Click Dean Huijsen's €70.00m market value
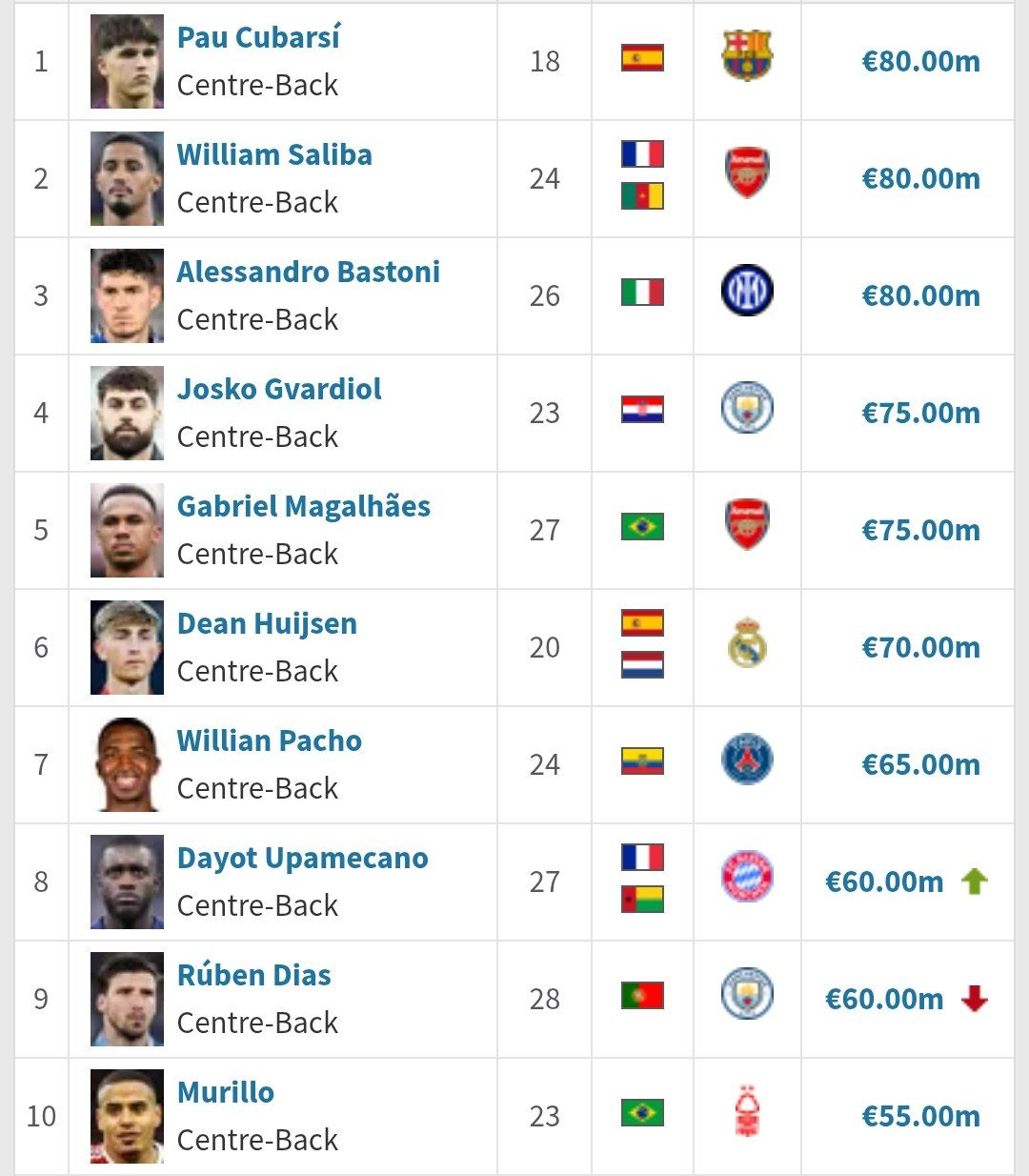The width and height of the screenshot is (1029, 1176). 920,648
